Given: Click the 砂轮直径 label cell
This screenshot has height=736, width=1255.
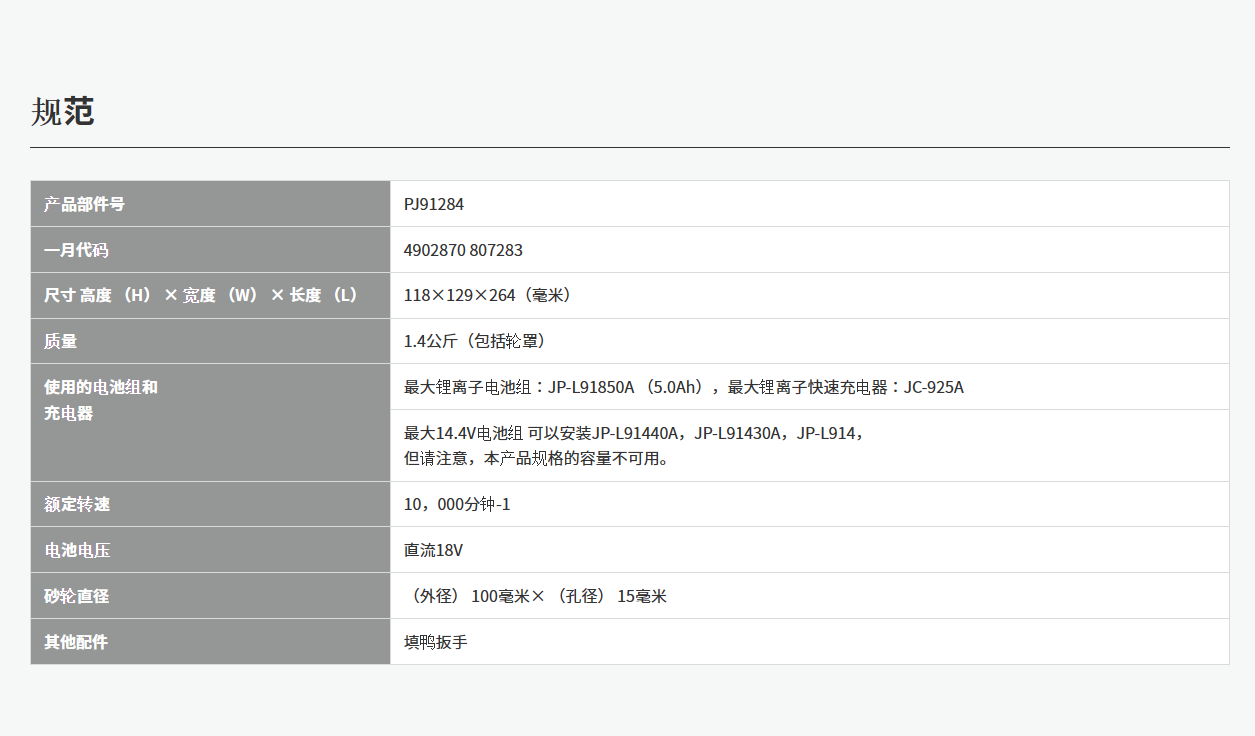Looking at the screenshot, I should [x=210, y=596].
